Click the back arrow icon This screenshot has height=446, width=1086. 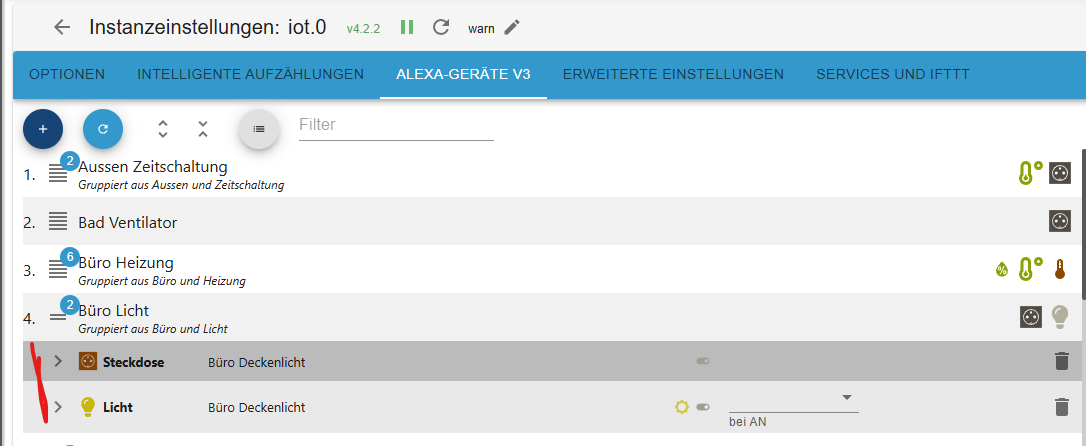[62, 27]
